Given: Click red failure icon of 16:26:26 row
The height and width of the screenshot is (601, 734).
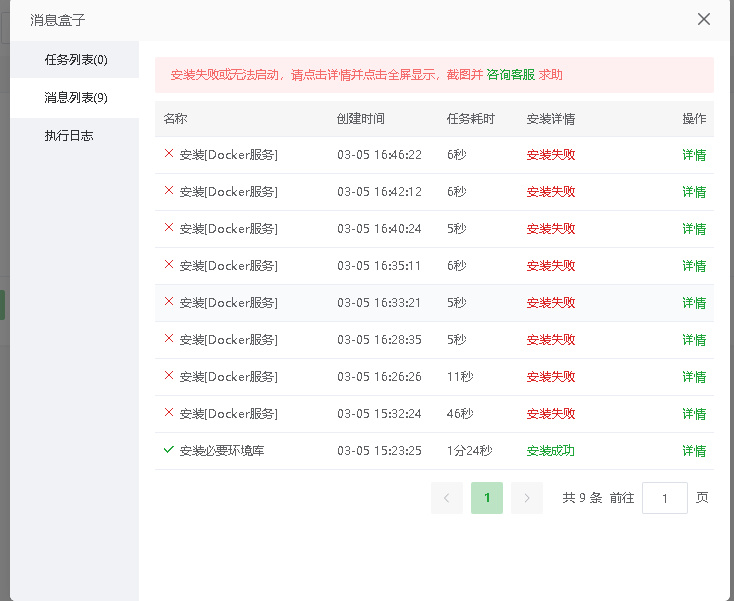Looking at the screenshot, I should [x=169, y=375].
